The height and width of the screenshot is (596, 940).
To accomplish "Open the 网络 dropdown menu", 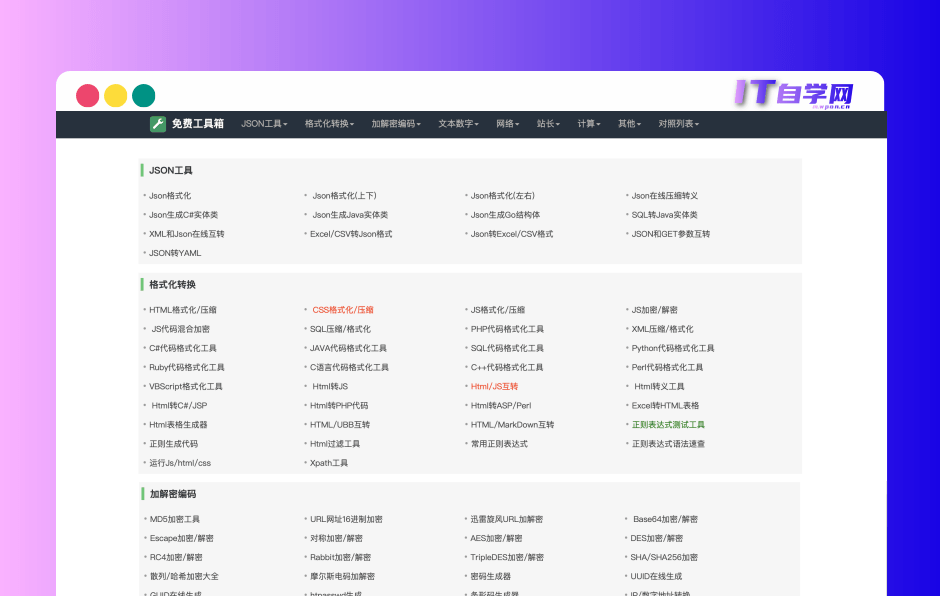I will coord(506,124).
